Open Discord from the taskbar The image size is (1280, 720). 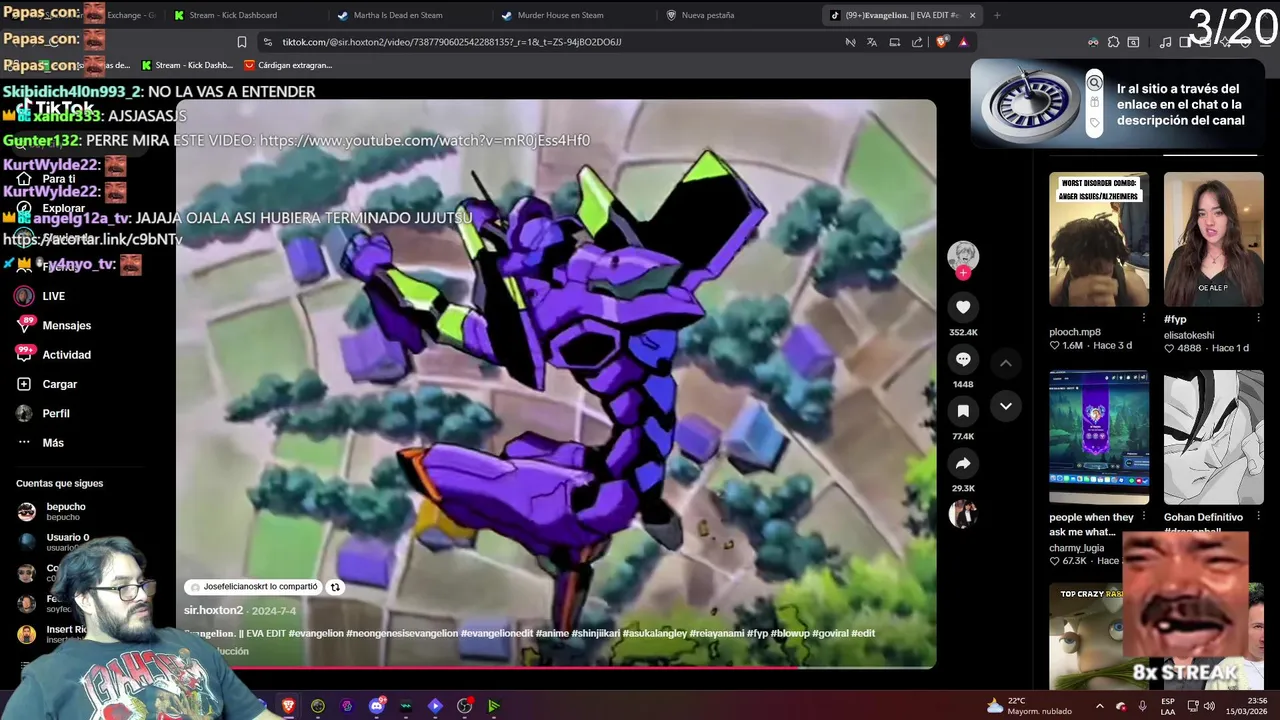(x=377, y=706)
